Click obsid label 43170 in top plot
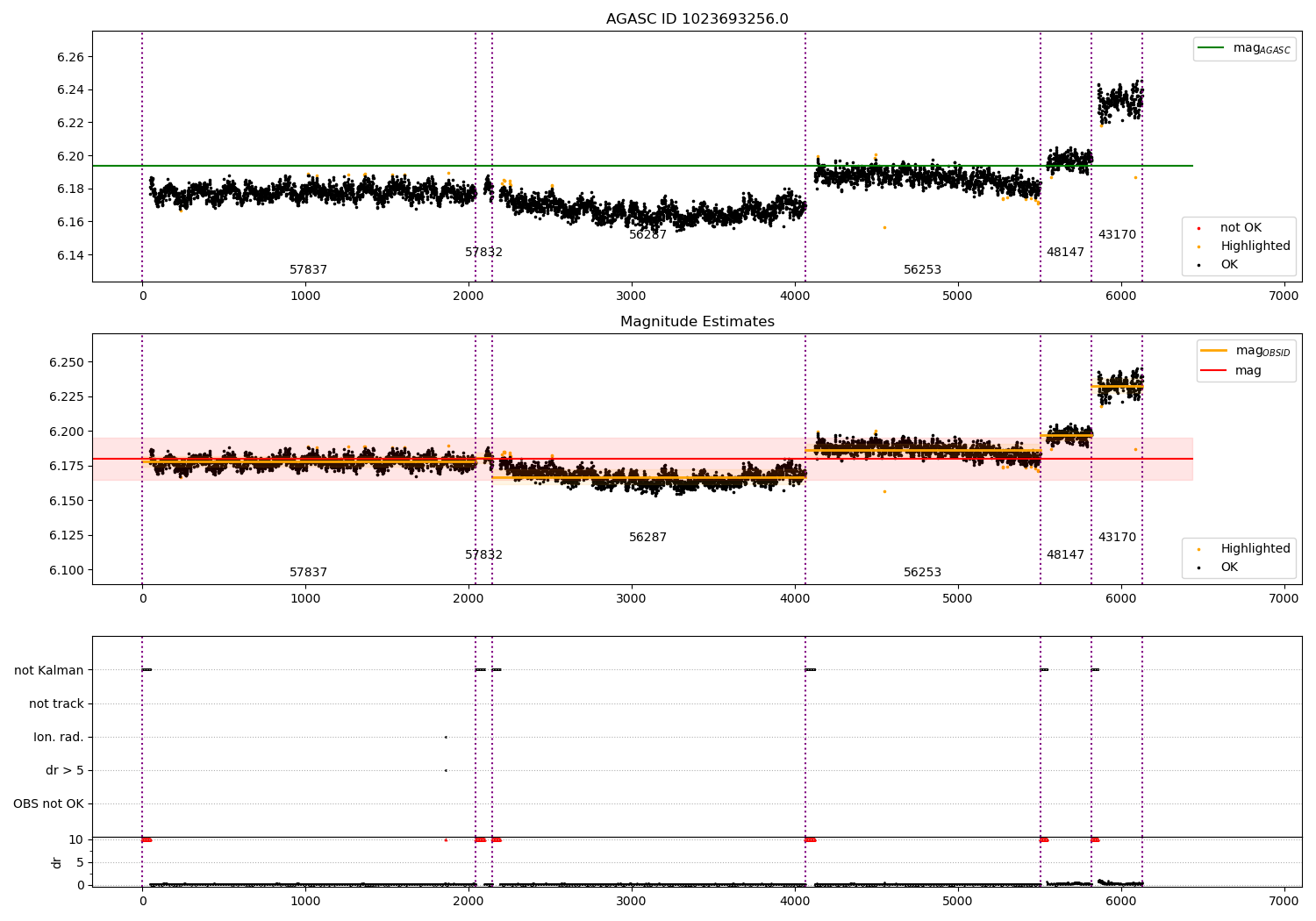The image size is (1316, 921). tap(1117, 235)
